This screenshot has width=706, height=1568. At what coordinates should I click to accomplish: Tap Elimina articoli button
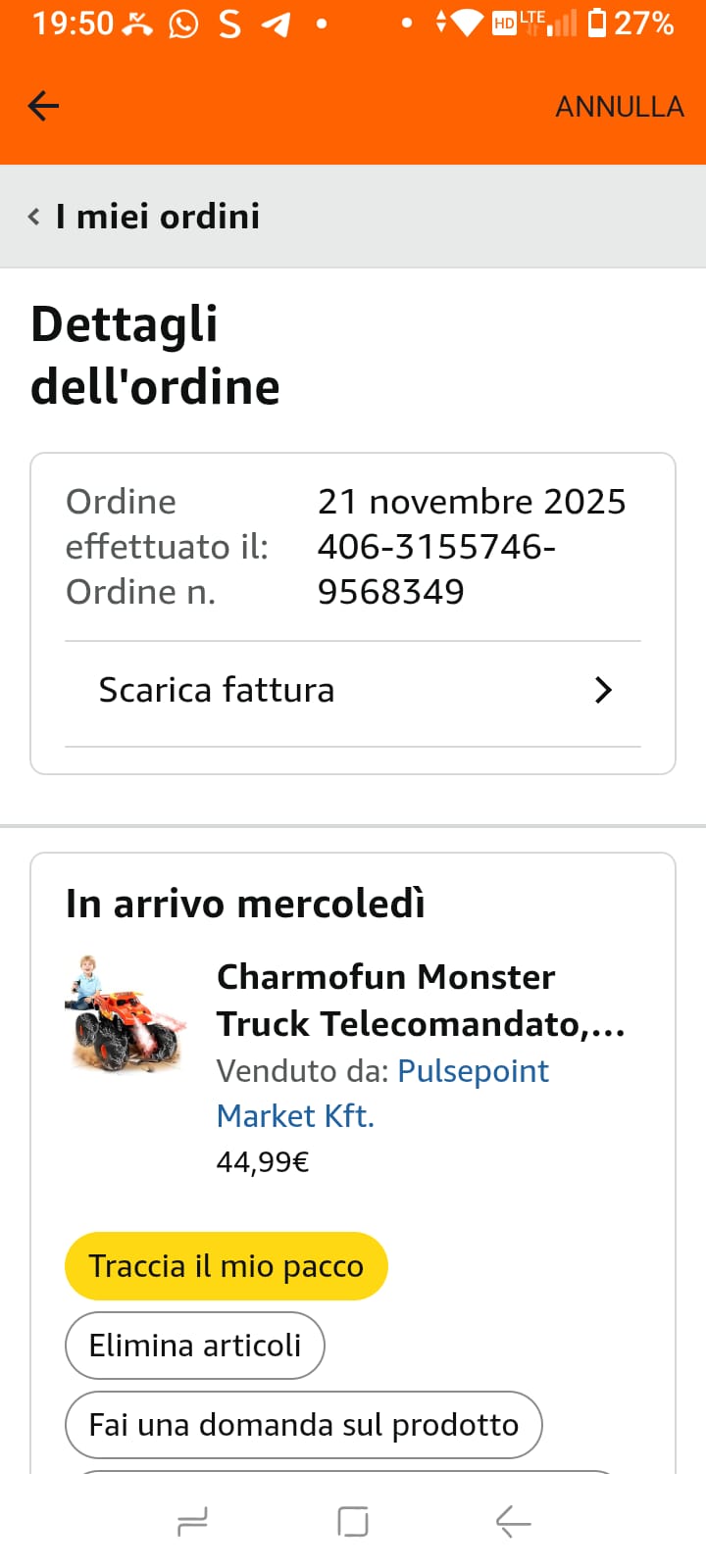pyautogui.click(x=194, y=1346)
